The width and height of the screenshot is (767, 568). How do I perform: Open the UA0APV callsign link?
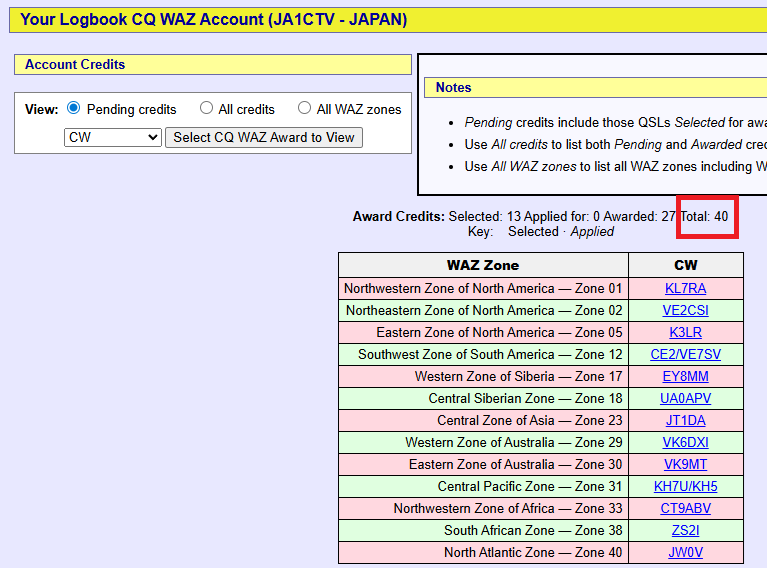pyautogui.click(x=685, y=398)
